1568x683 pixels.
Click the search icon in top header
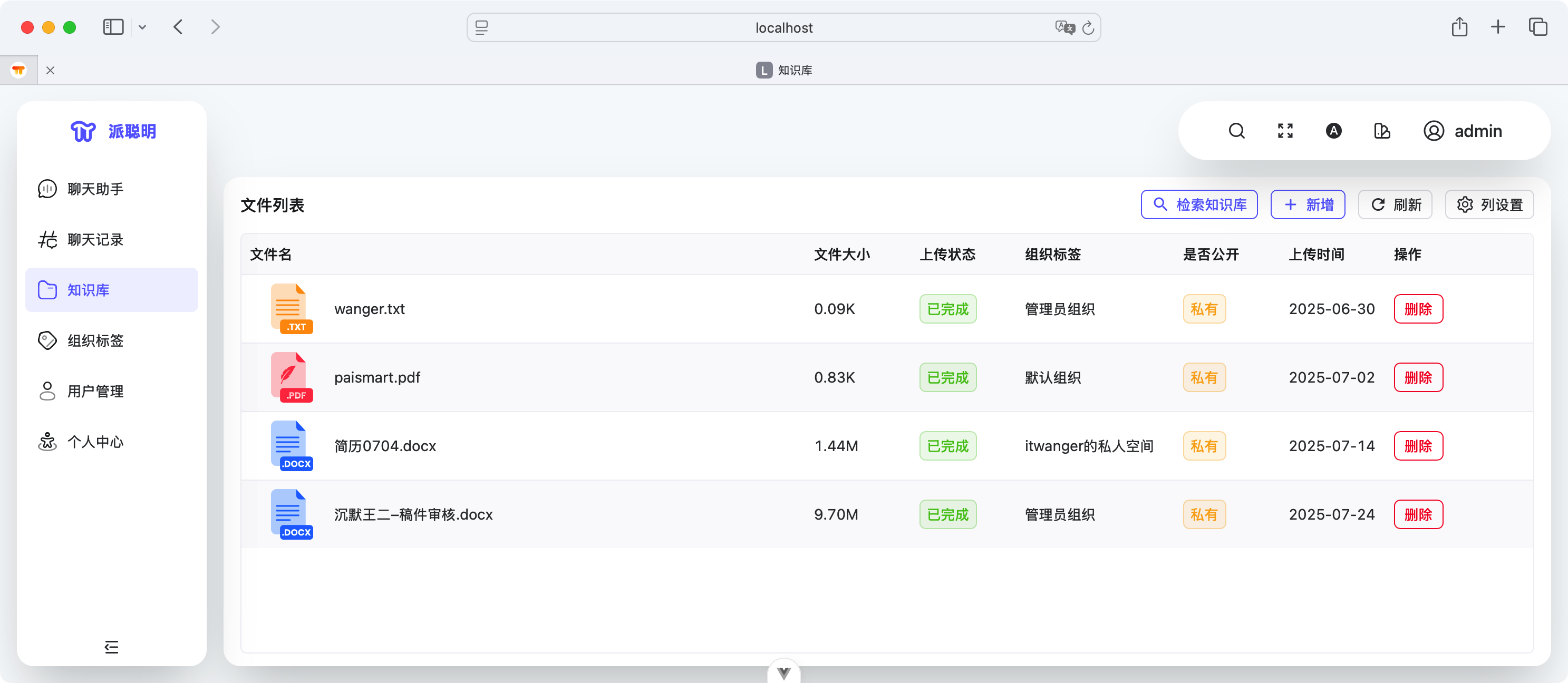pyautogui.click(x=1236, y=131)
